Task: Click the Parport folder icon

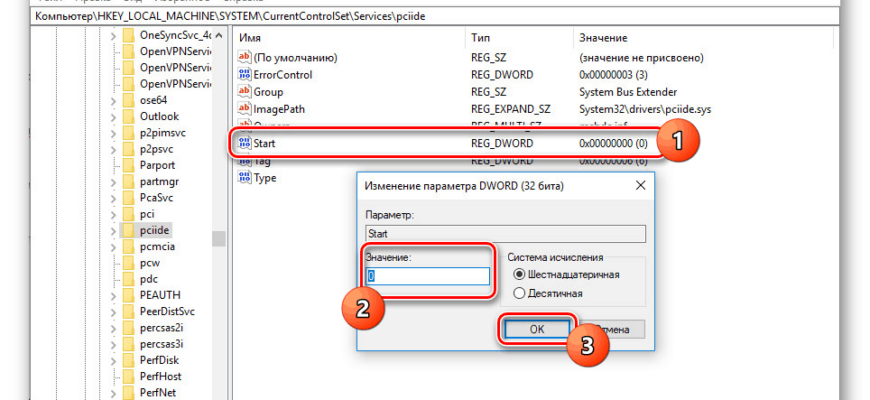Action: tap(129, 165)
